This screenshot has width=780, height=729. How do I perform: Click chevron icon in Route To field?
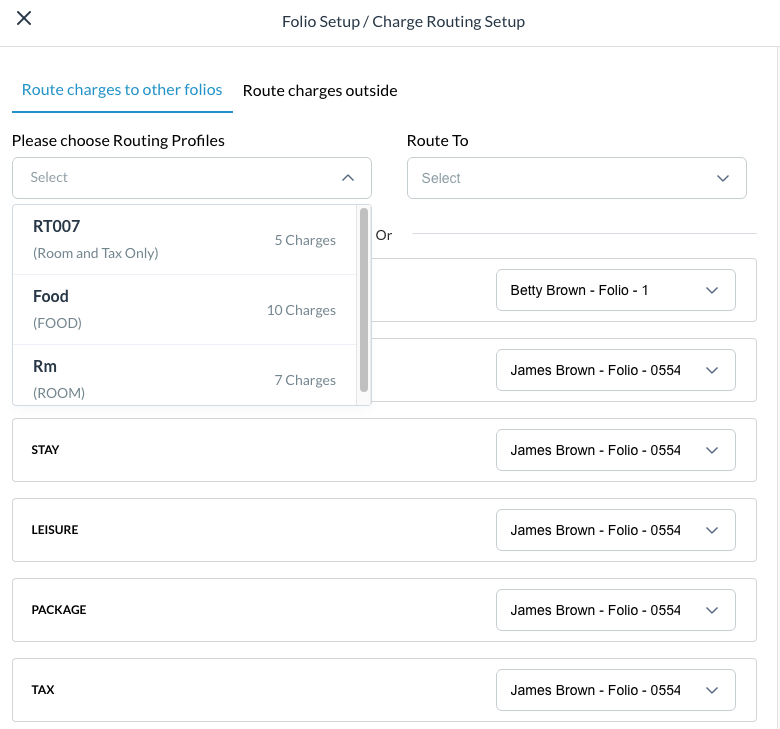click(x=723, y=178)
